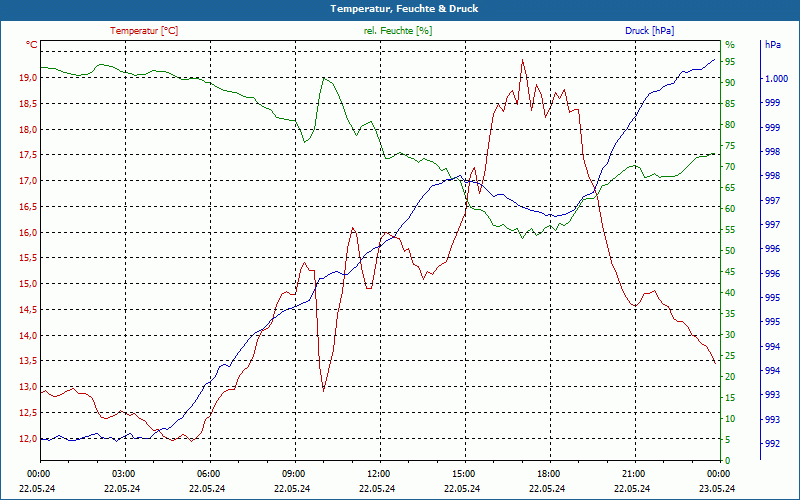Click the '23.05.24' date label
Image resolution: width=800 pixels, height=500 pixels.
tap(717, 488)
